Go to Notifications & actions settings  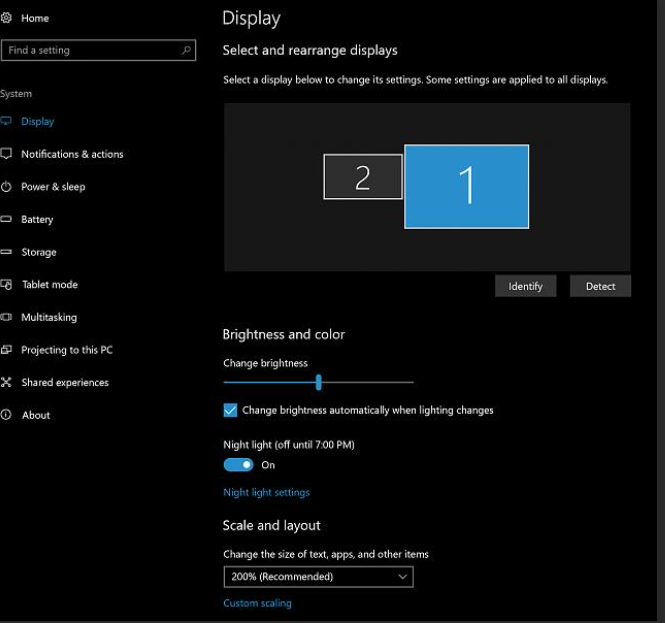click(x=72, y=154)
